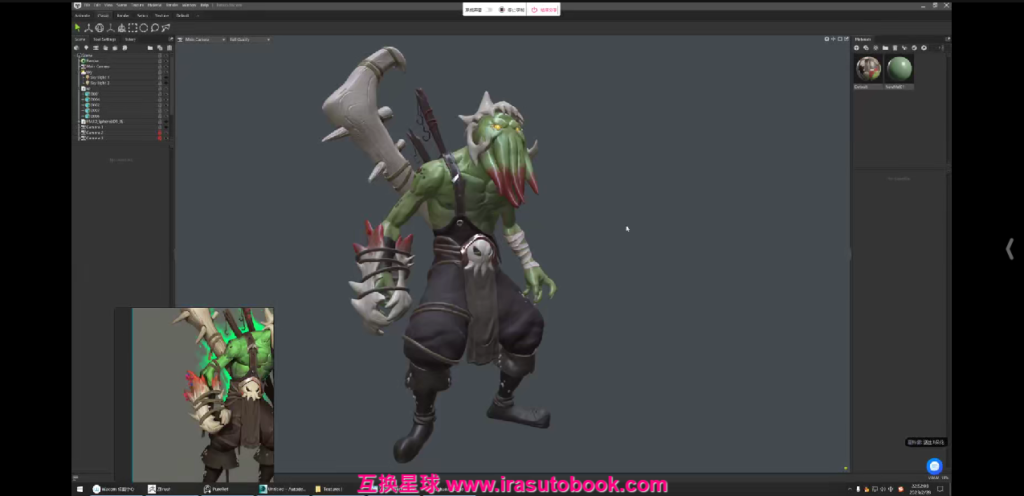Switch to the Texture workspace tab
The height and width of the screenshot is (496, 1024).
[162, 16]
